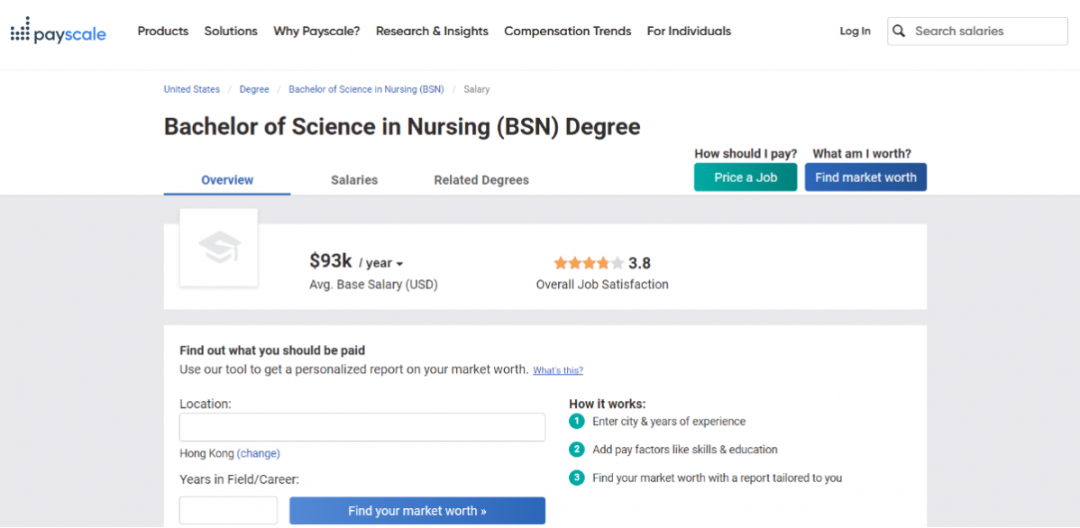Click into the Location input field
1080x528 pixels.
(x=362, y=427)
